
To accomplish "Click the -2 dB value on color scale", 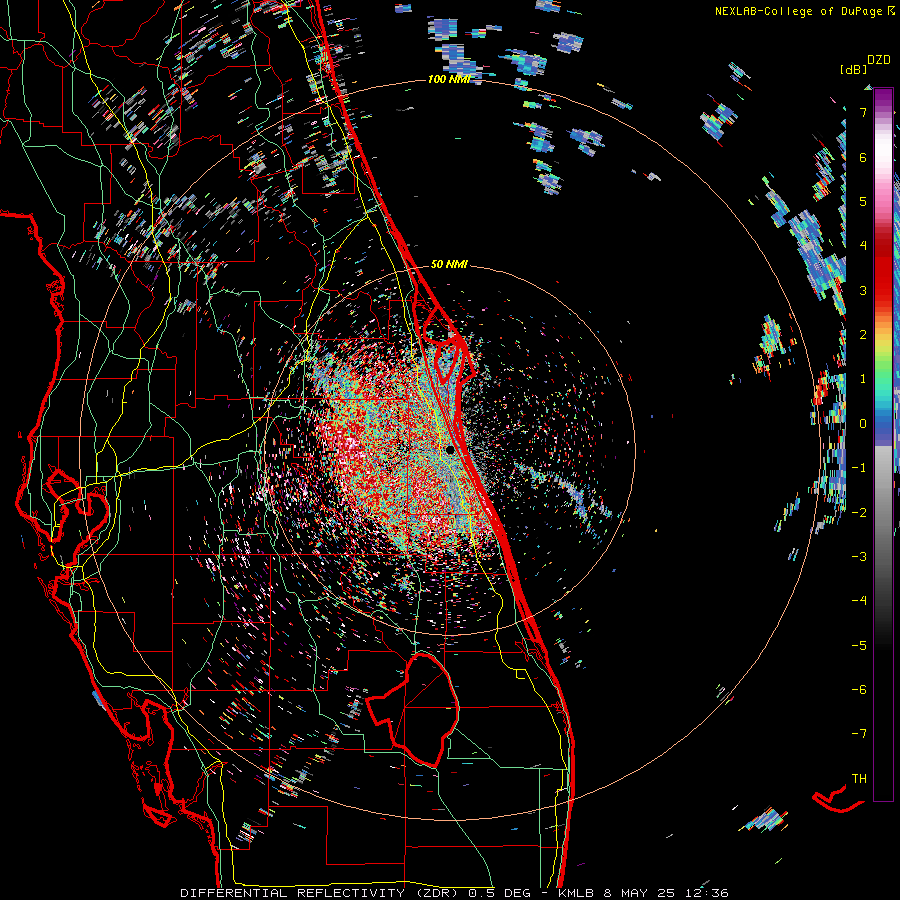I will (x=859, y=513).
